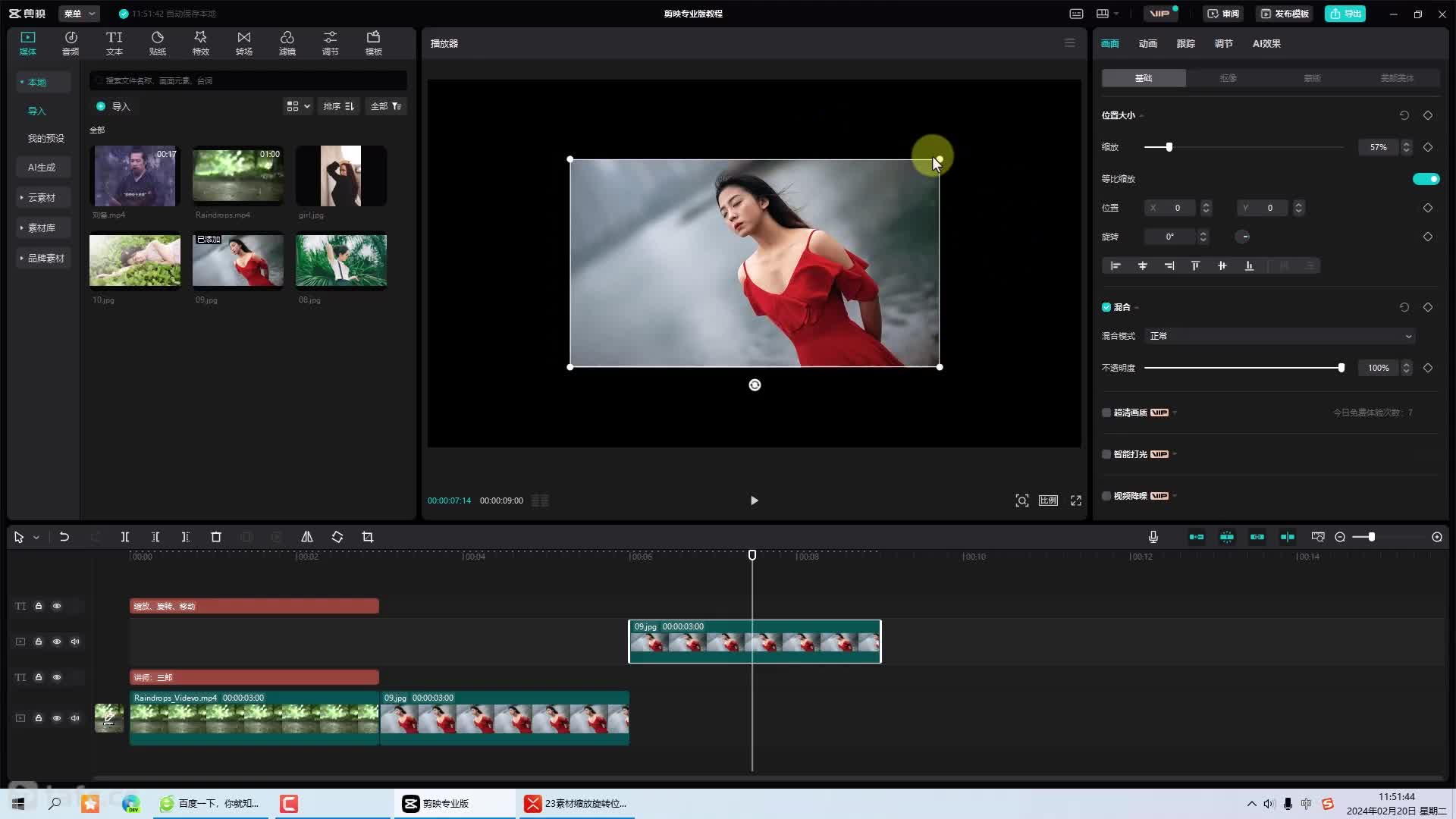Image resolution: width=1456 pixels, height=819 pixels.
Task: Click the timeline zoom-in icon
Action: [1437, 537]
